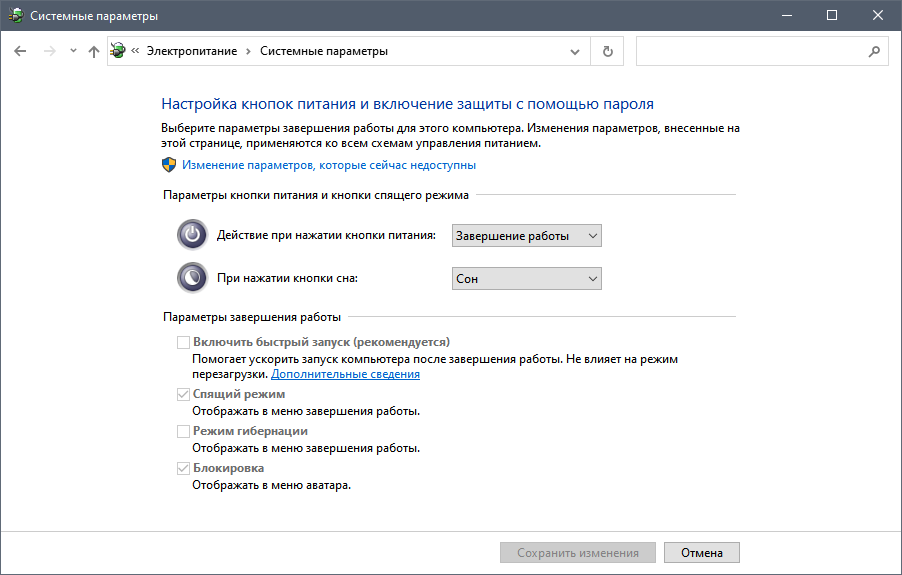Click the magnifier search icon

[x=874, y=51]
